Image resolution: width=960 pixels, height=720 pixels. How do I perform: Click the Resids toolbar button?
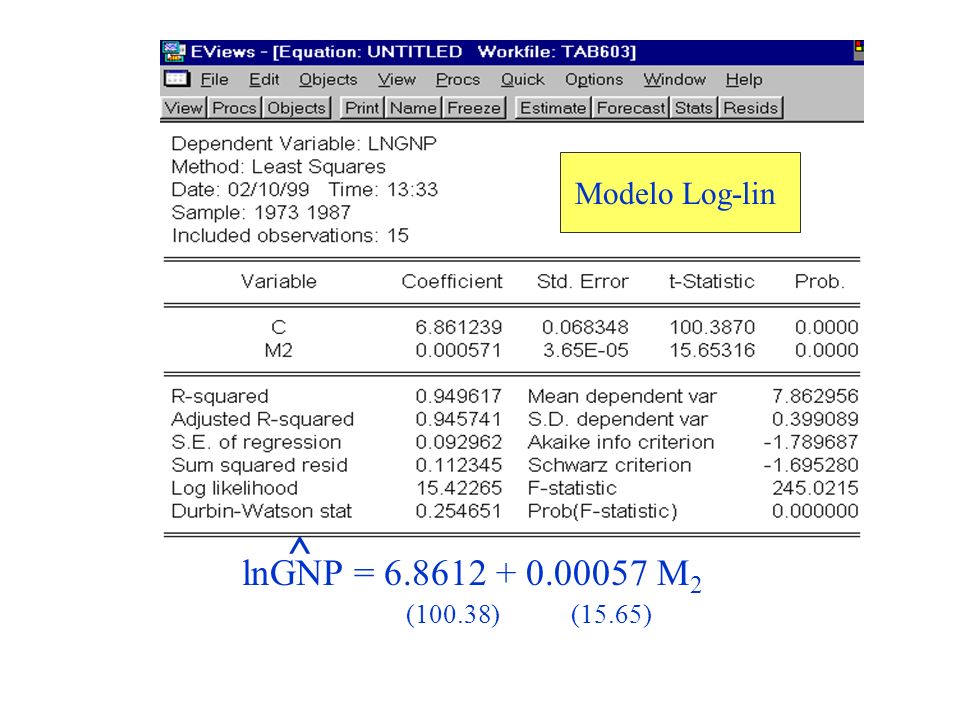[x=751, y=108]
